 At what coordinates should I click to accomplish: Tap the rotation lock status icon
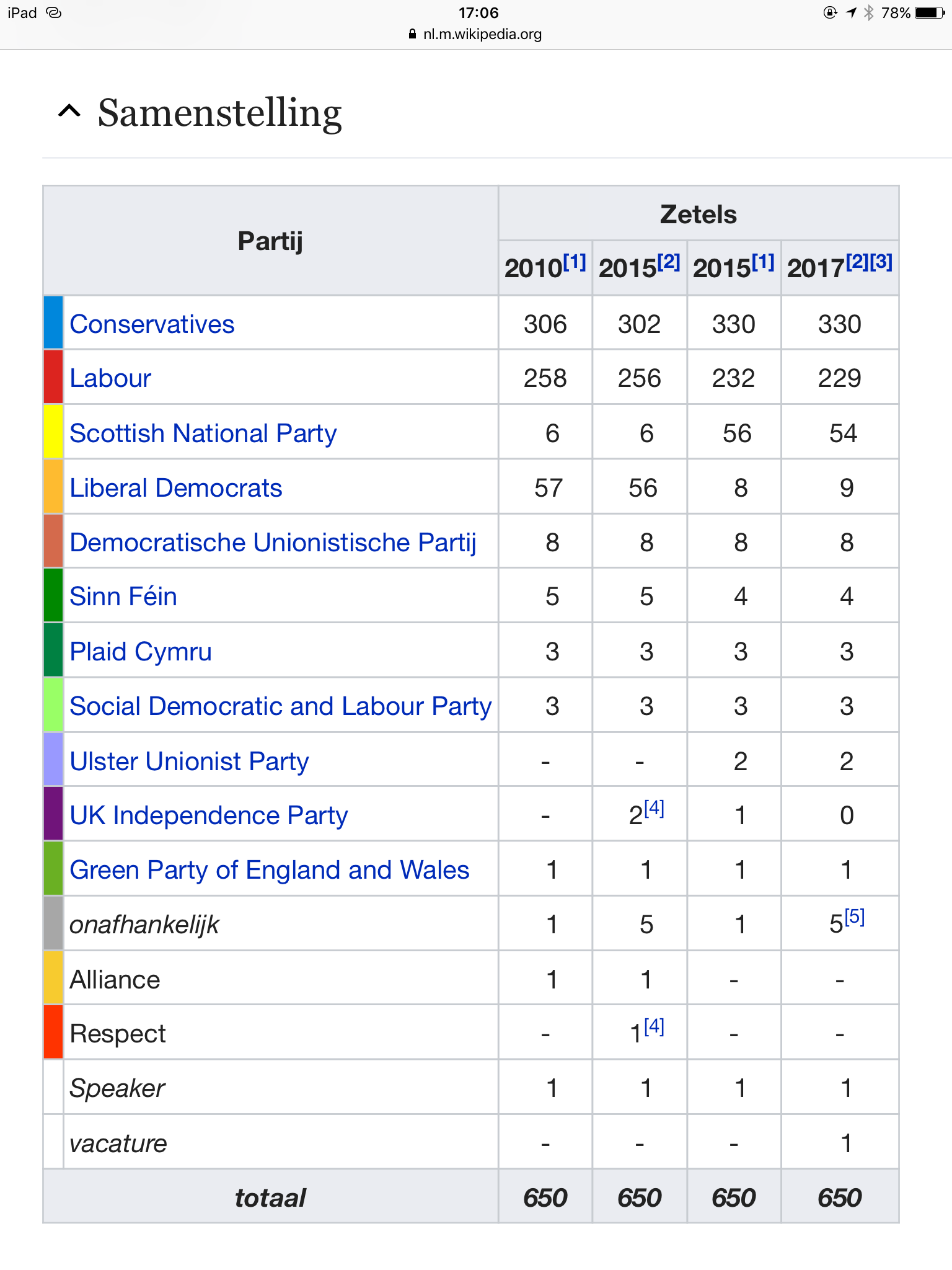click(x=831, y=13)
